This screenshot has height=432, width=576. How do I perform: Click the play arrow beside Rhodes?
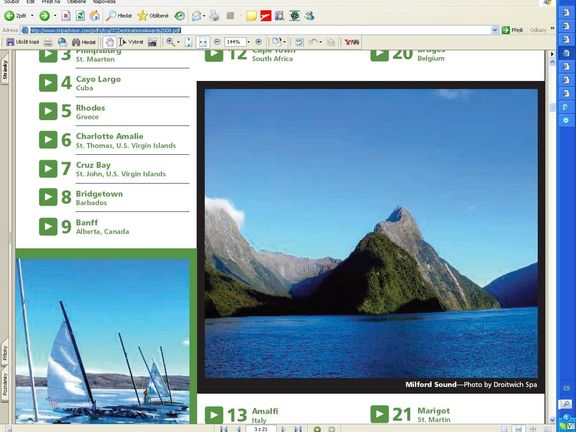click(x=48, y=111)
